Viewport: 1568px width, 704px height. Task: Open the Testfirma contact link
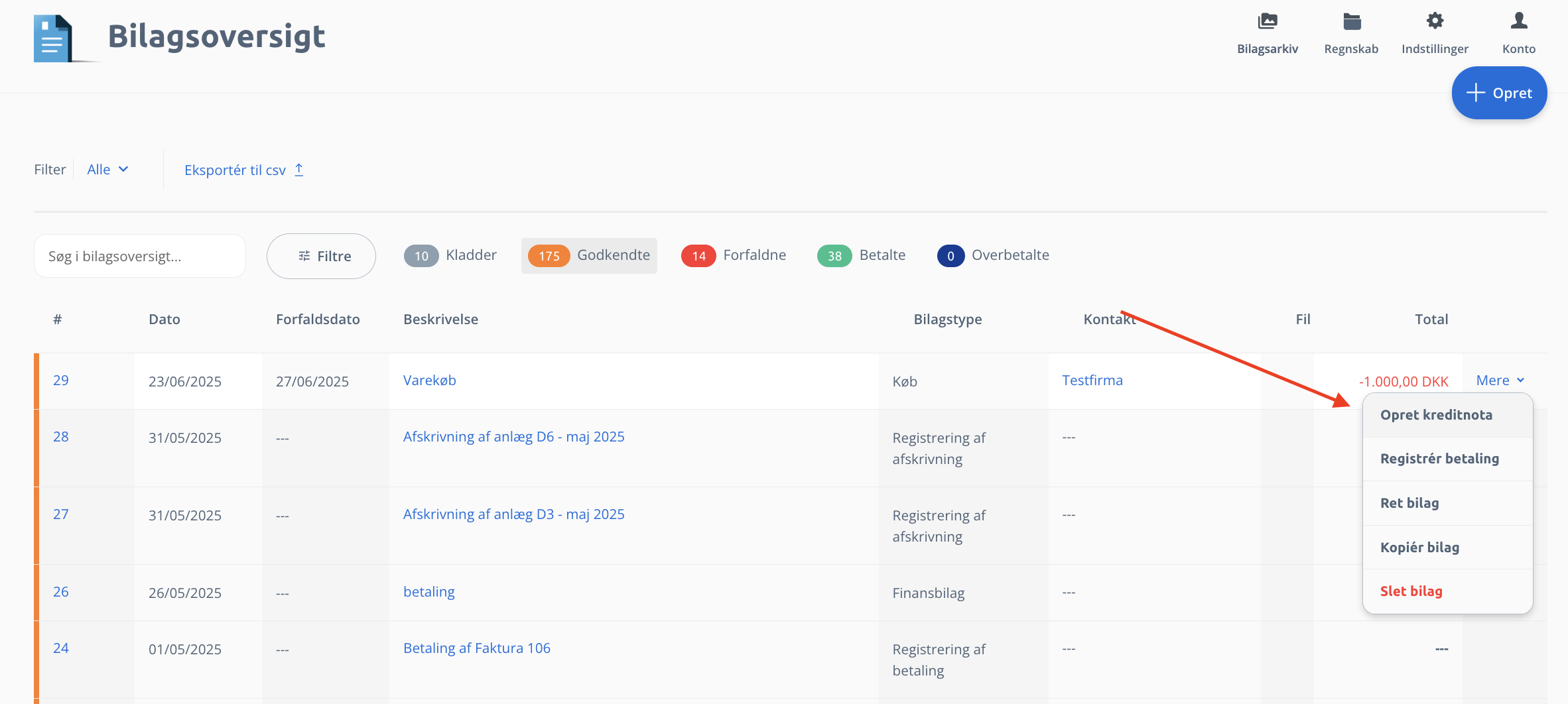pyautogui.click(x=1092, y=381)
